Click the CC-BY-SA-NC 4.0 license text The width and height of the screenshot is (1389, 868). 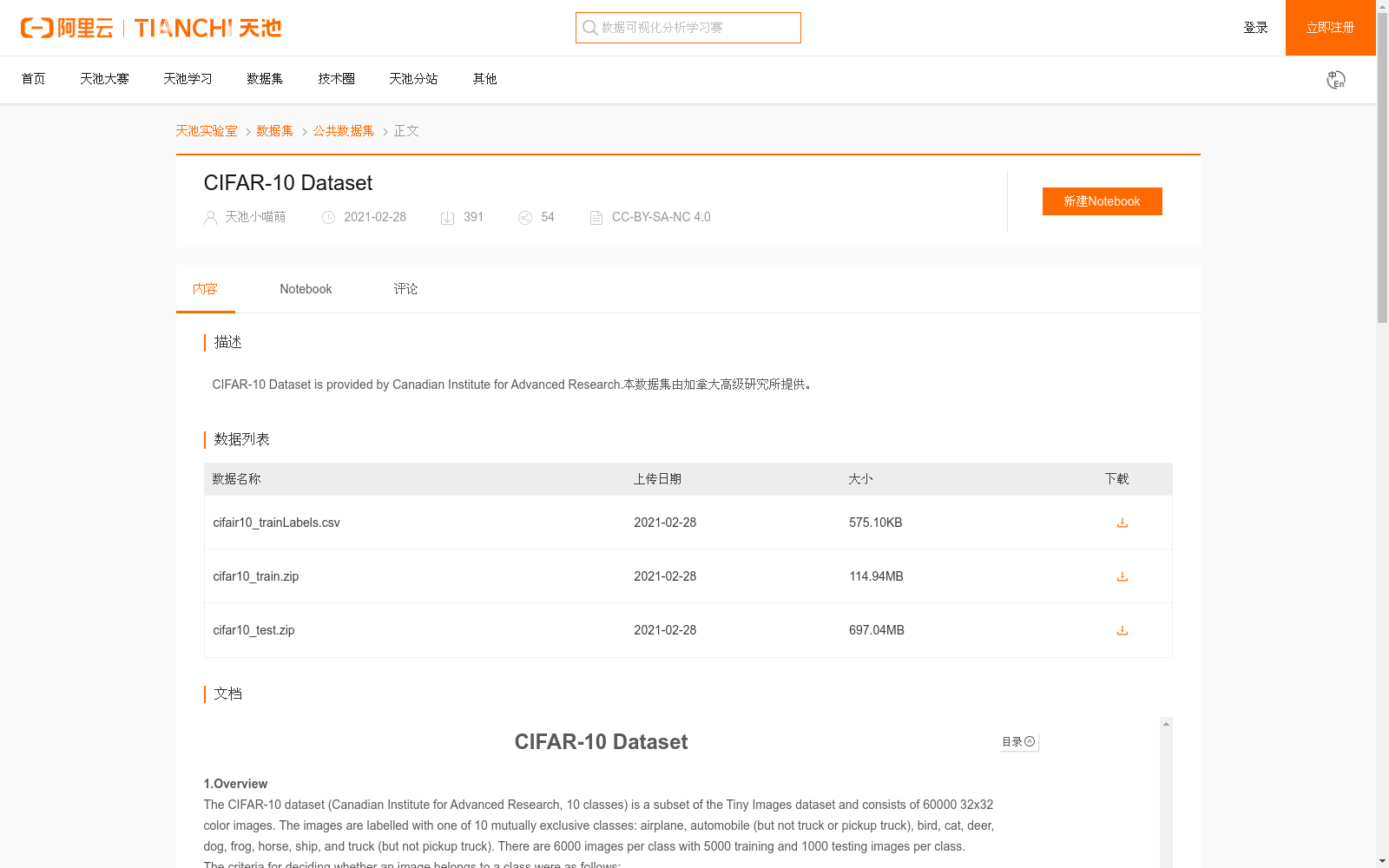(662, 217)
